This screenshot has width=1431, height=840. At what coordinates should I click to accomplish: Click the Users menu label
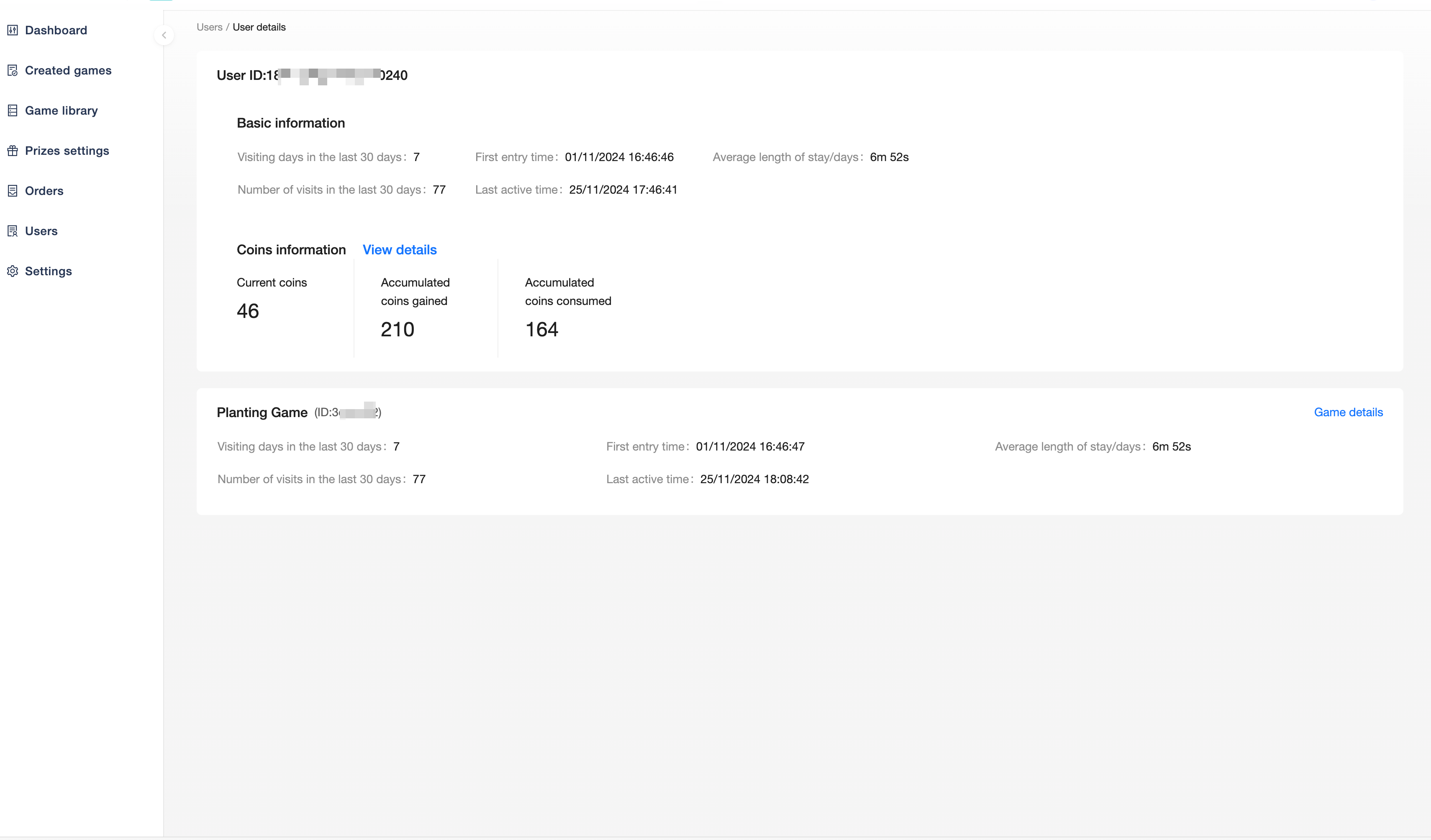tap(41, 231)
